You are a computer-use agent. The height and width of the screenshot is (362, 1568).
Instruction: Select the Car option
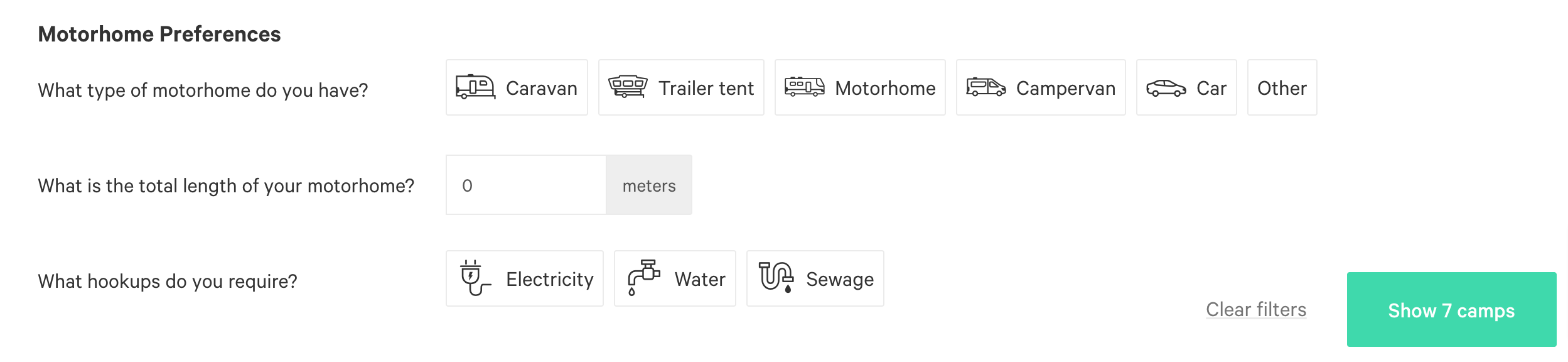coord(1186,87)
